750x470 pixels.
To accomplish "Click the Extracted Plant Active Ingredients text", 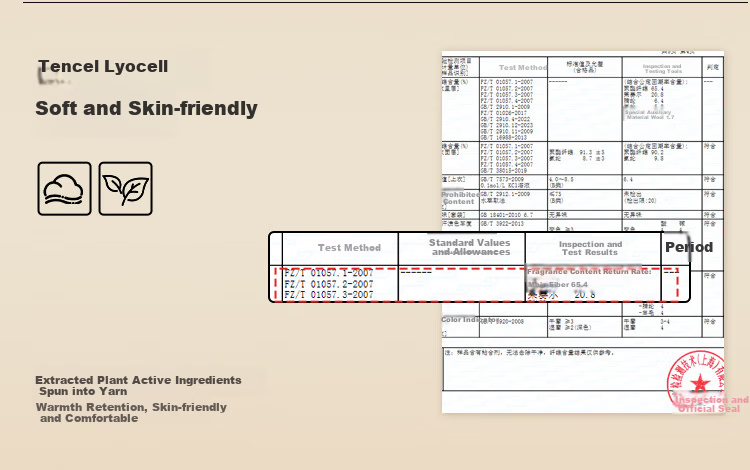I will click(138, 380).
